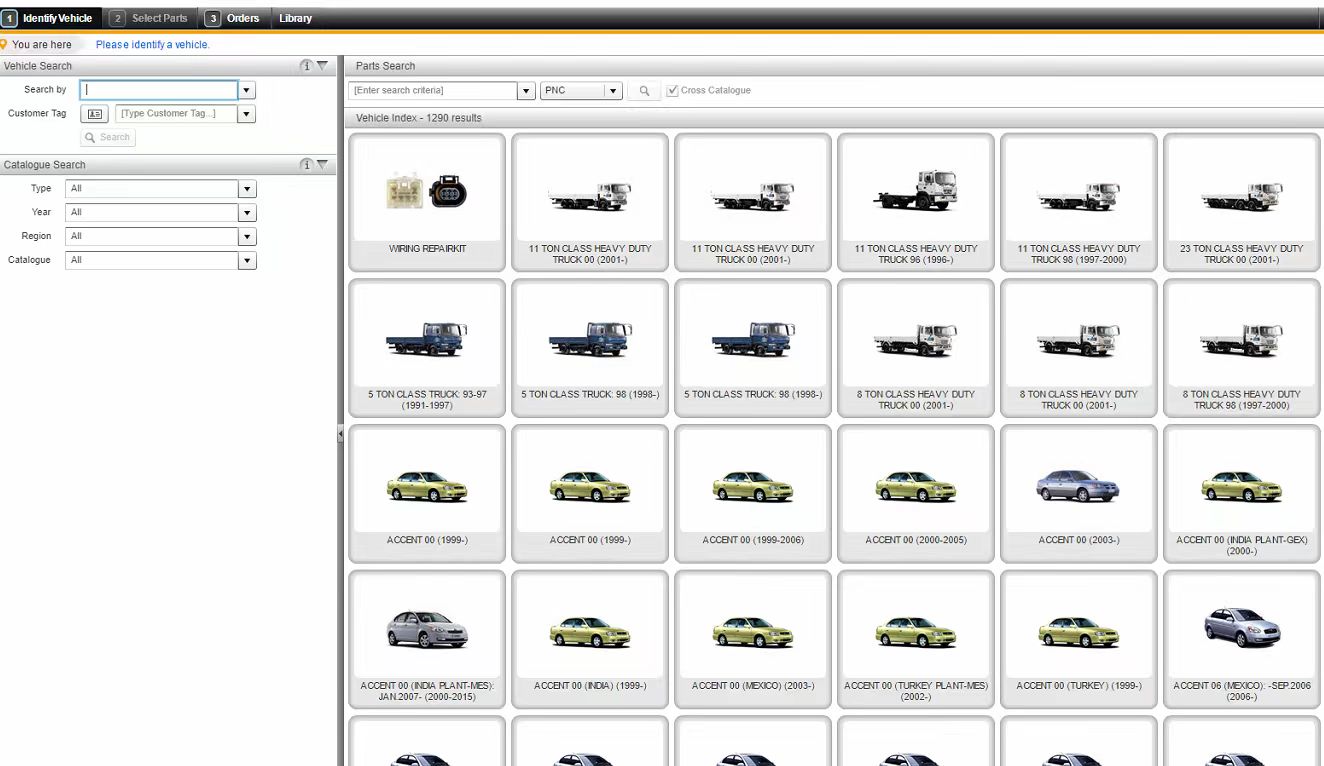Open the Search by dropdown arrow
This screenshot has width=1324, height=766.
pyautogui.click(x=247, y=90)
